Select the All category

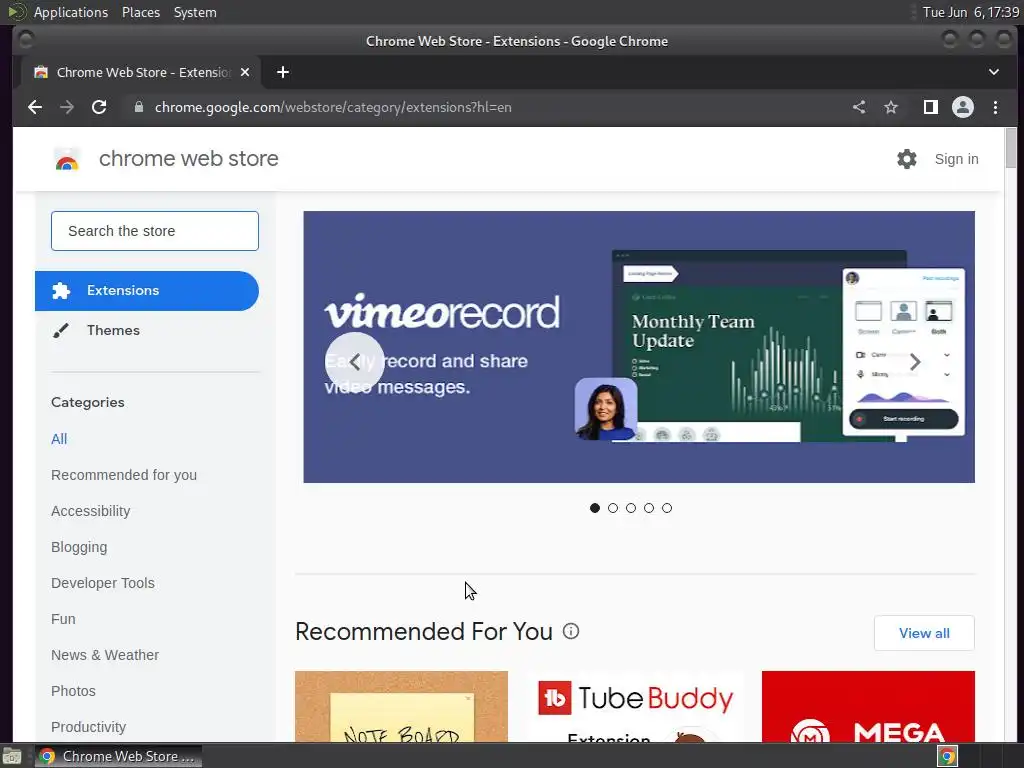(59, 439)
